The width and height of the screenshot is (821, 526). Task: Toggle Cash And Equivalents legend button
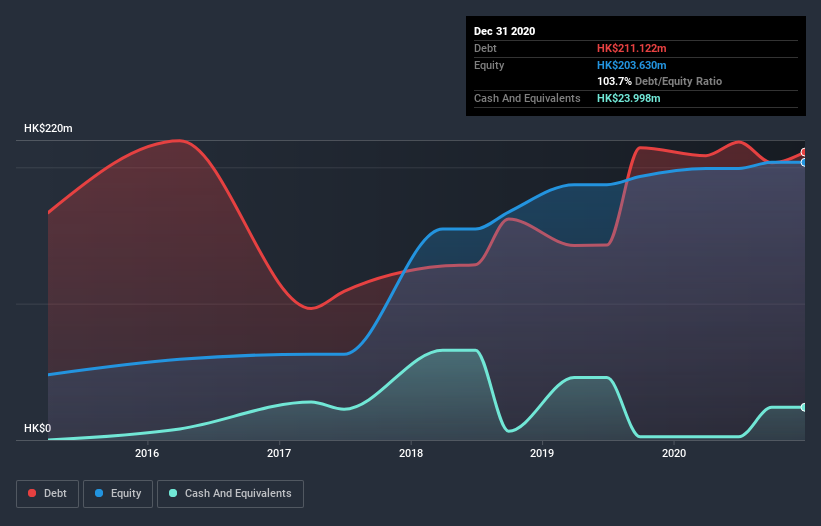tap(230, 494)
